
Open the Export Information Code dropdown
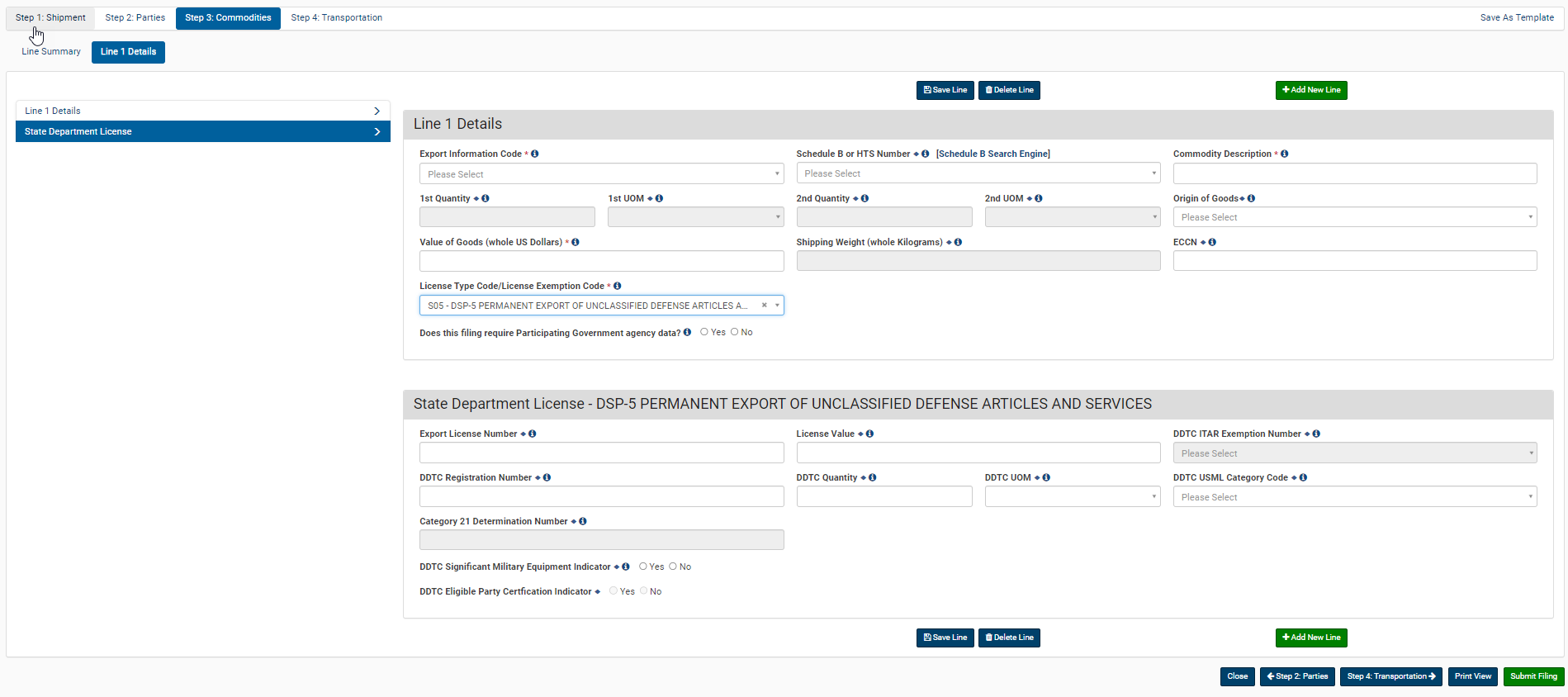click(x=601, y=174)
